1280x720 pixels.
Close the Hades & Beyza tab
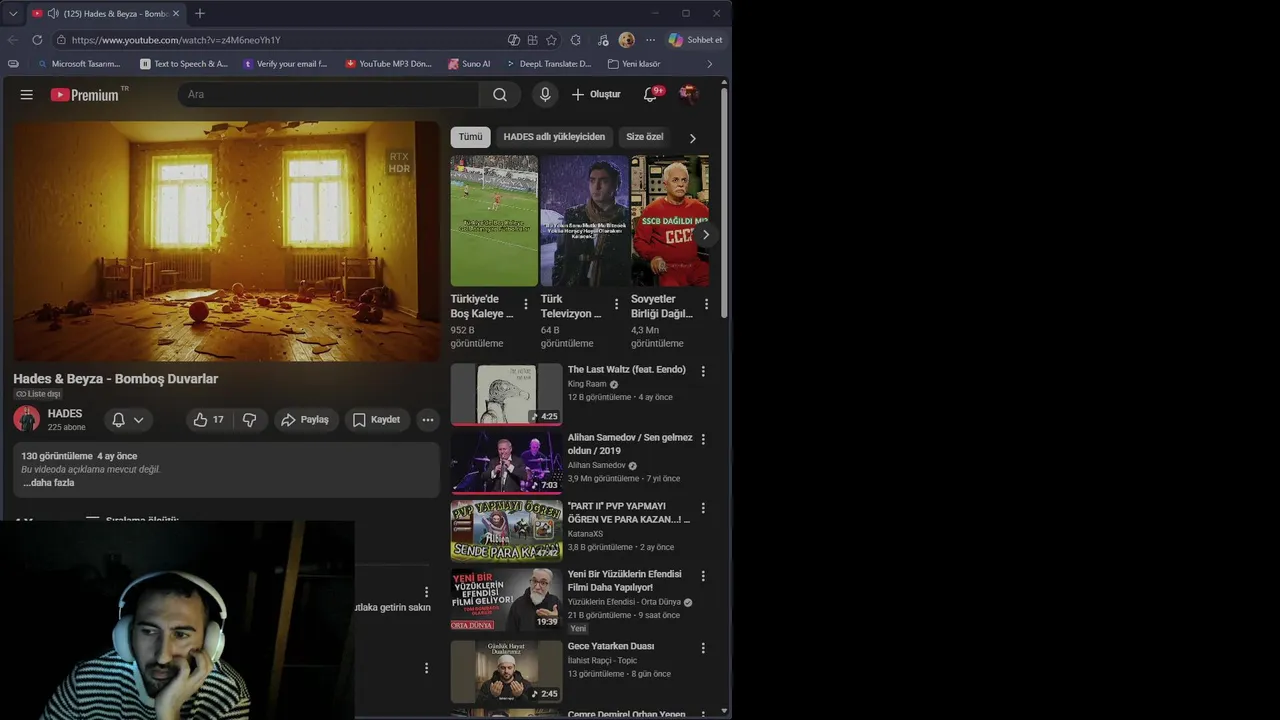pos(176,13)
